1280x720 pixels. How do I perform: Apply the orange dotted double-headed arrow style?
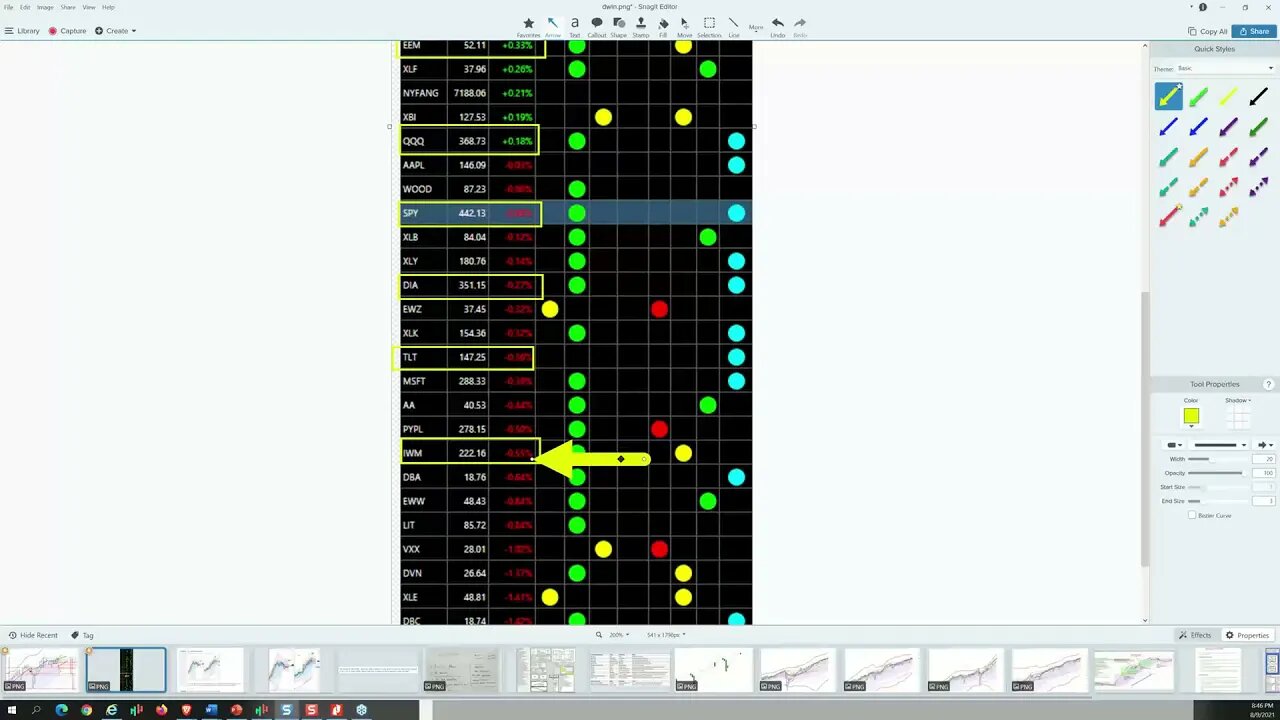tap(1228, 216)
